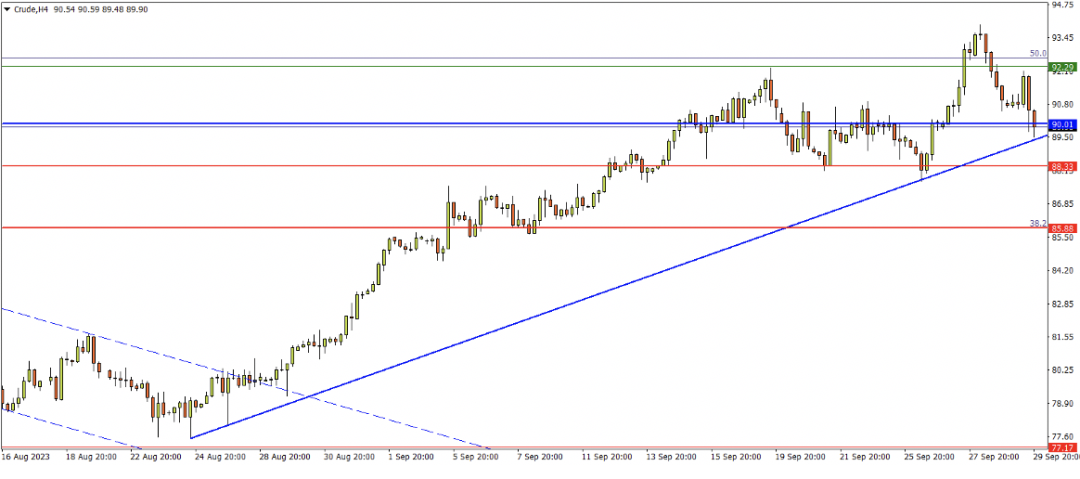Click the 84.20 price scale label
1080x479 pixels.
click(1062, 270)
